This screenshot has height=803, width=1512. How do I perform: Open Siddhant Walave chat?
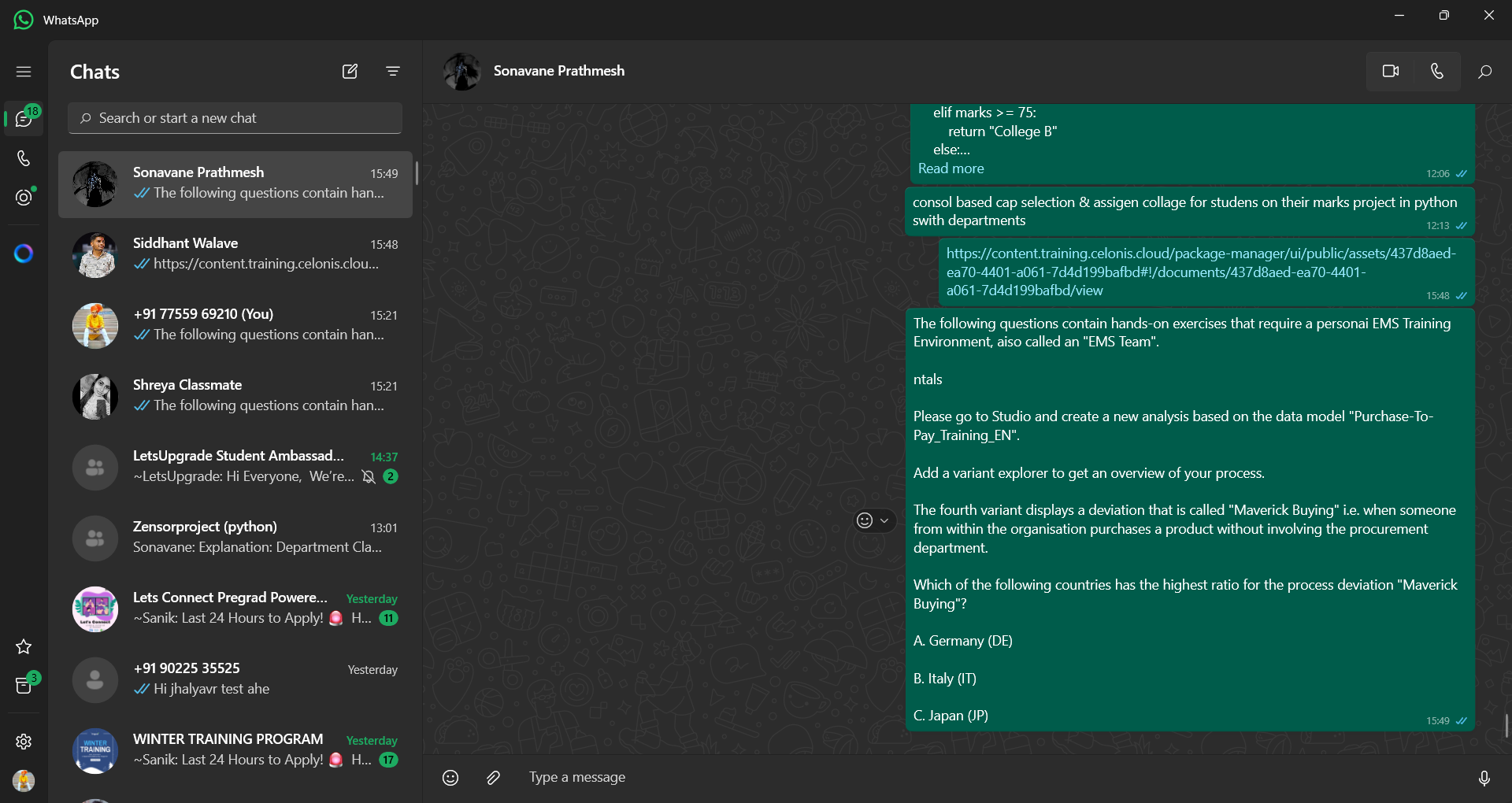pos(235,255)
